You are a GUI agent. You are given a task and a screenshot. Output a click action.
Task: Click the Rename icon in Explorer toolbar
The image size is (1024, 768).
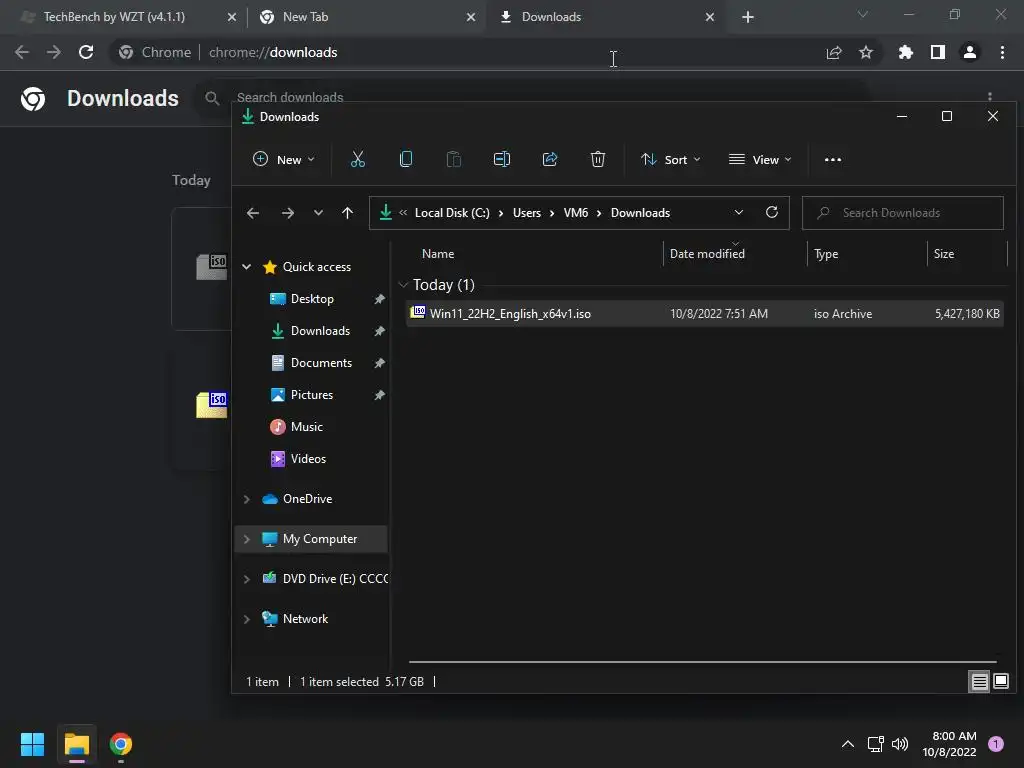[502, 159]
